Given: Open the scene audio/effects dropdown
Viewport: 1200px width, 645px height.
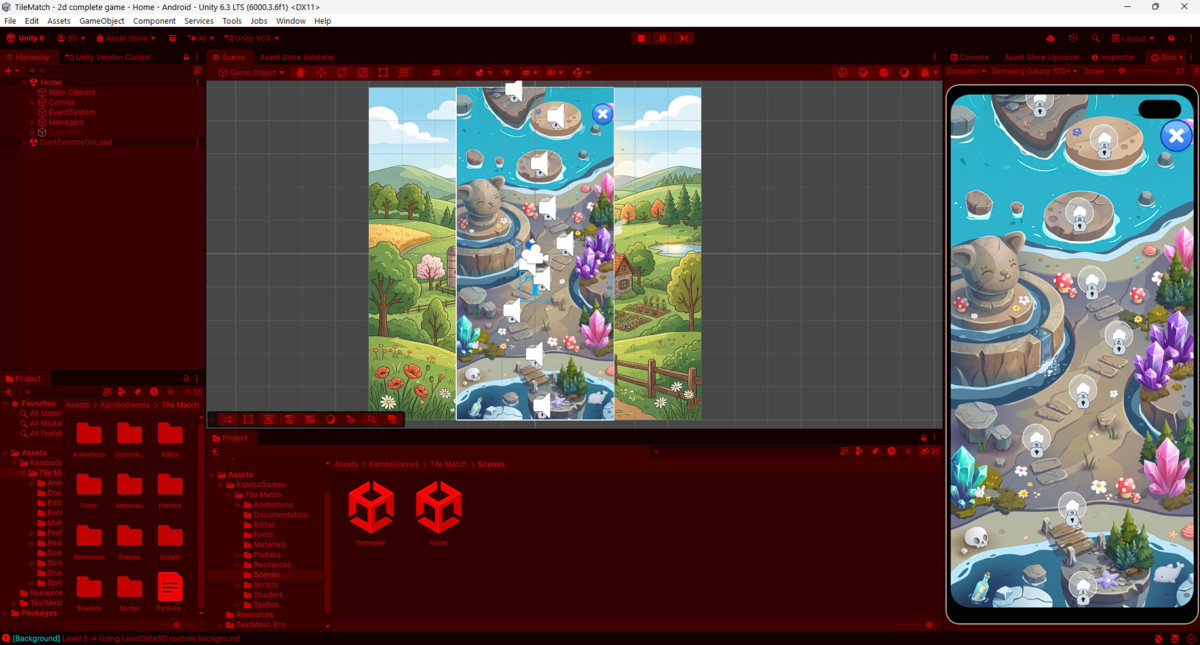Looking at the screenshot, I should click(482, 72).
